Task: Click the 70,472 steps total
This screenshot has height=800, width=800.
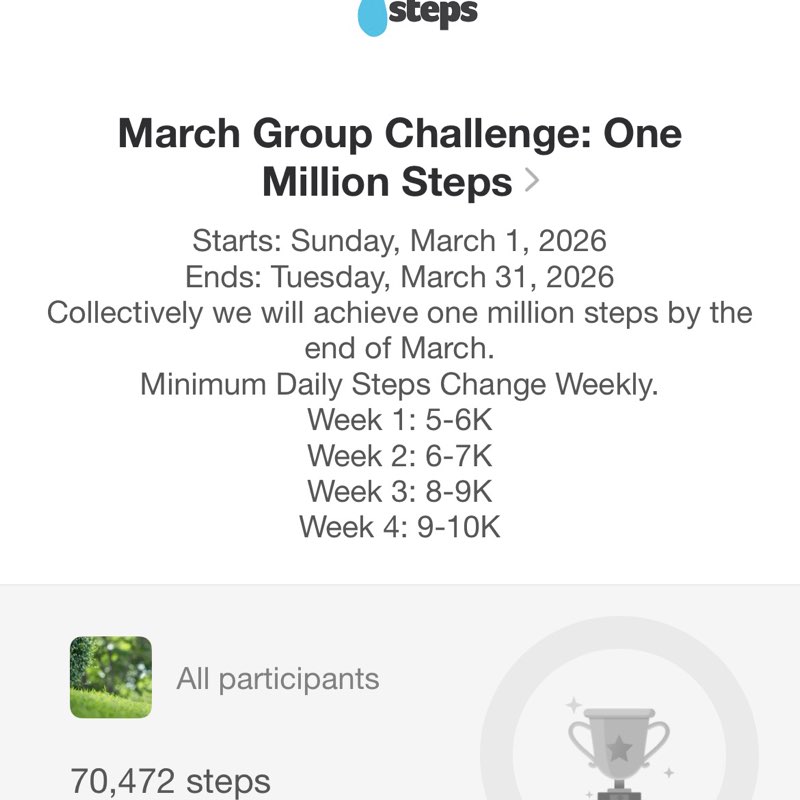Action: 170,780
